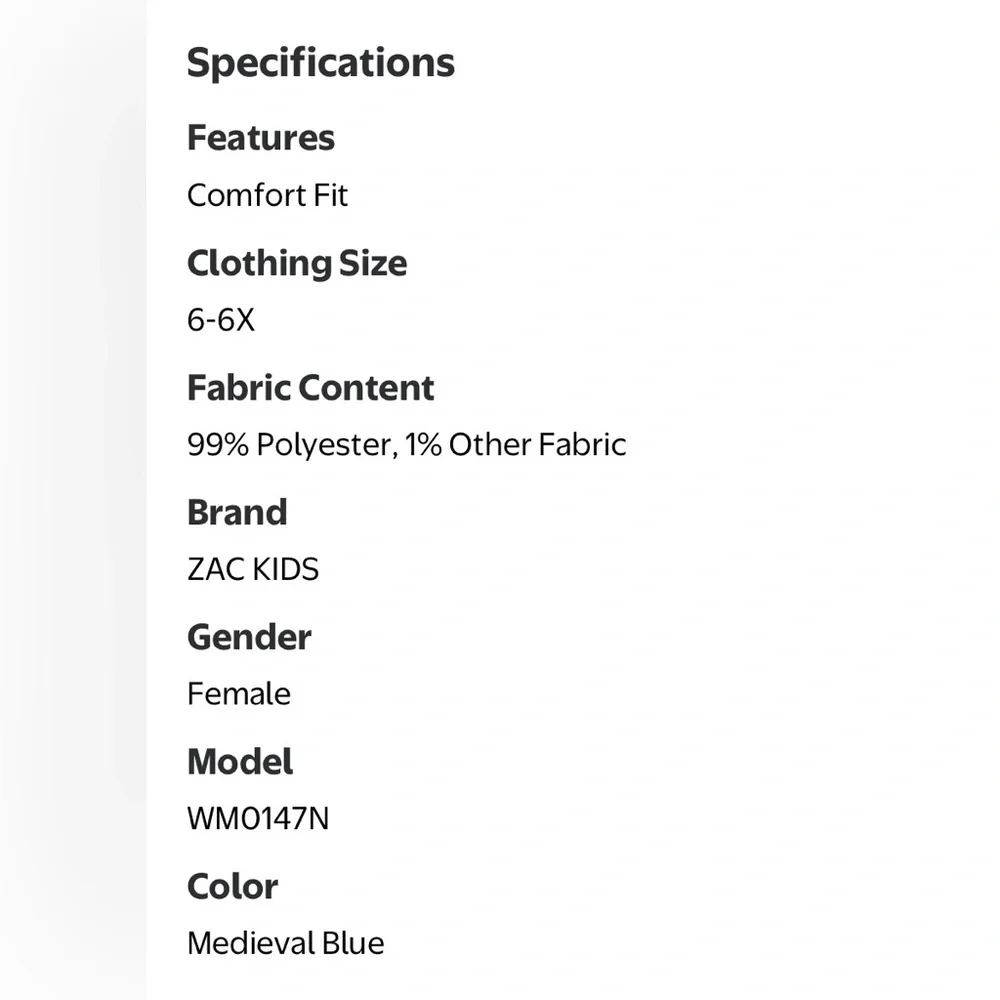Click the 99% Polyester text
1000x1000 pixels.
[x=293, y=445]
